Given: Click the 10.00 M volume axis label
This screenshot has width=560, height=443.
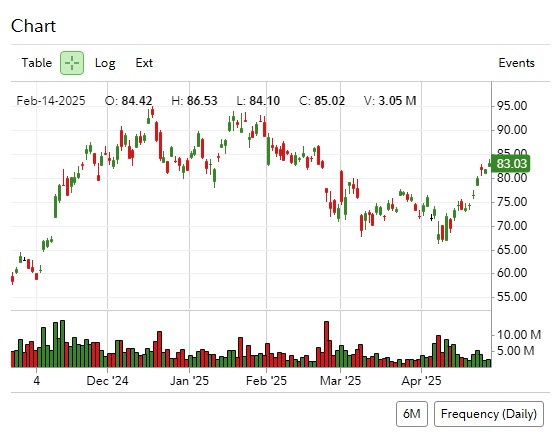Looking at the screenshot, I should [519, 335].
